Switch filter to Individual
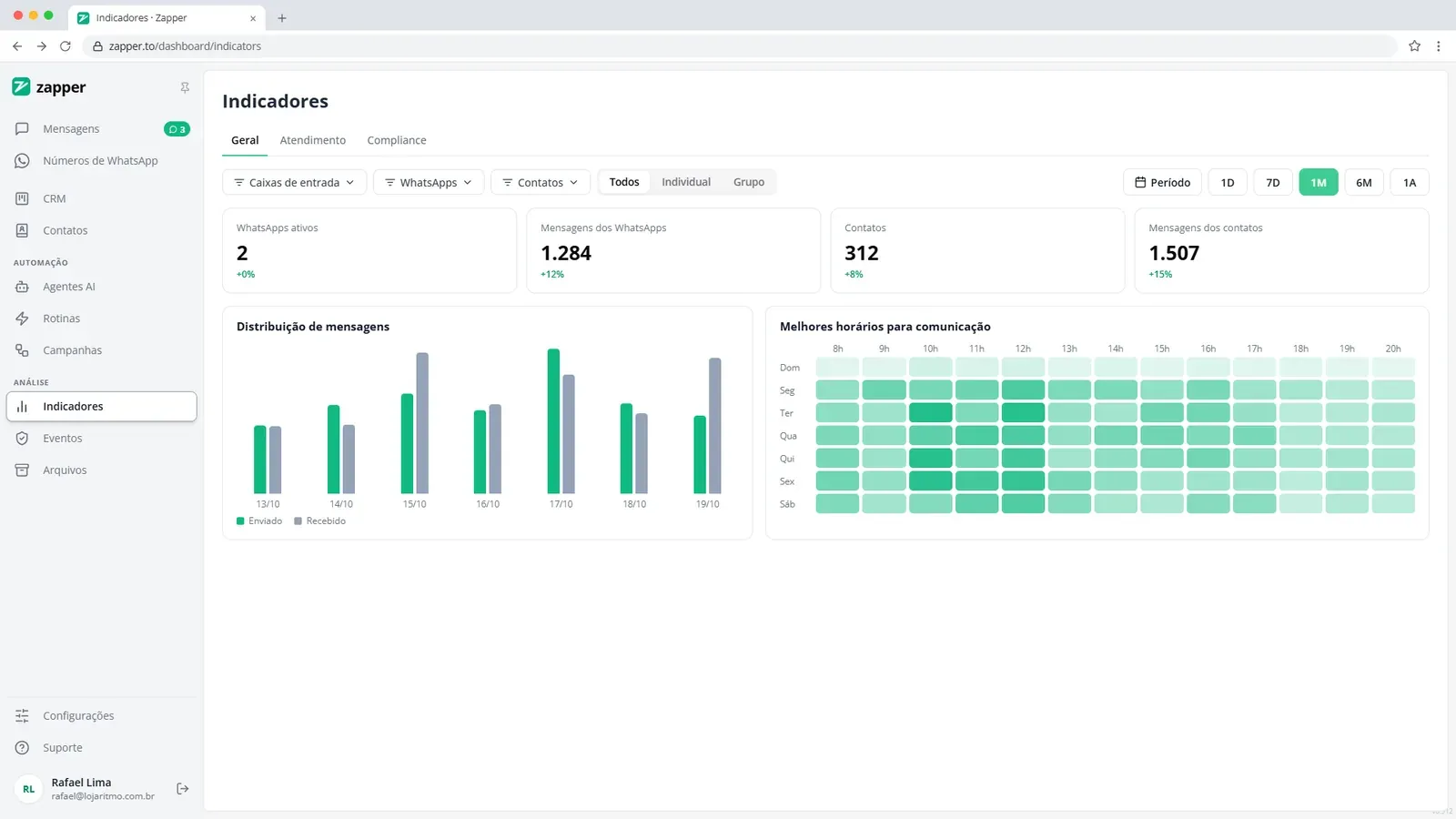Image resolution: width=1456 pixels, height=819 pixels. (686, 182)
